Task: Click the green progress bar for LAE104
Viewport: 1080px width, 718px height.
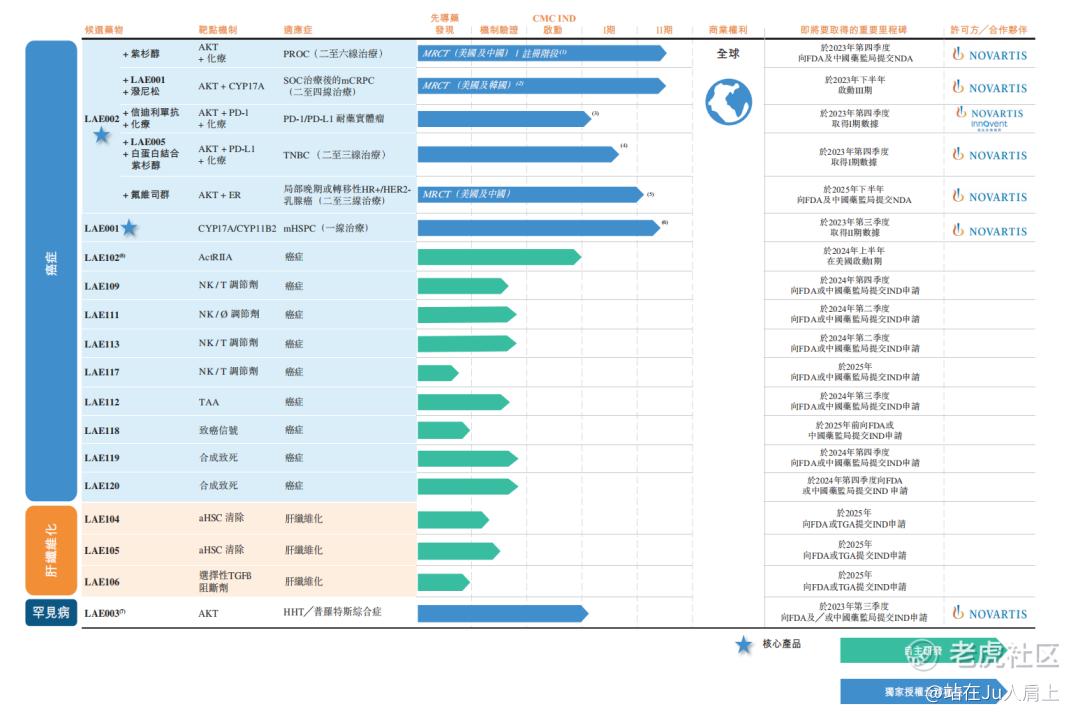Action: 453,520
